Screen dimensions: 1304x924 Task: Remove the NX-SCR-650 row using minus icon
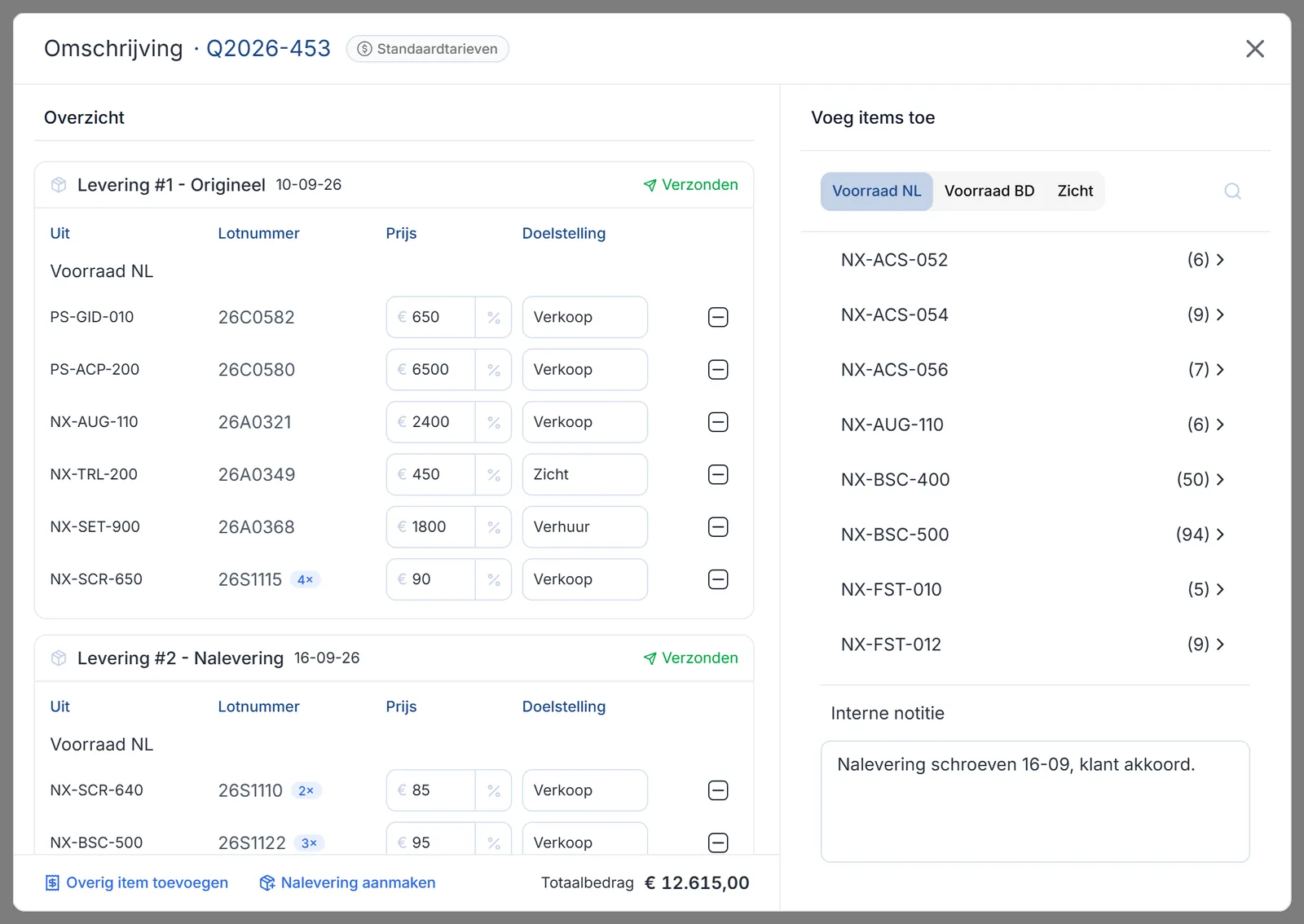pos(718,579)
